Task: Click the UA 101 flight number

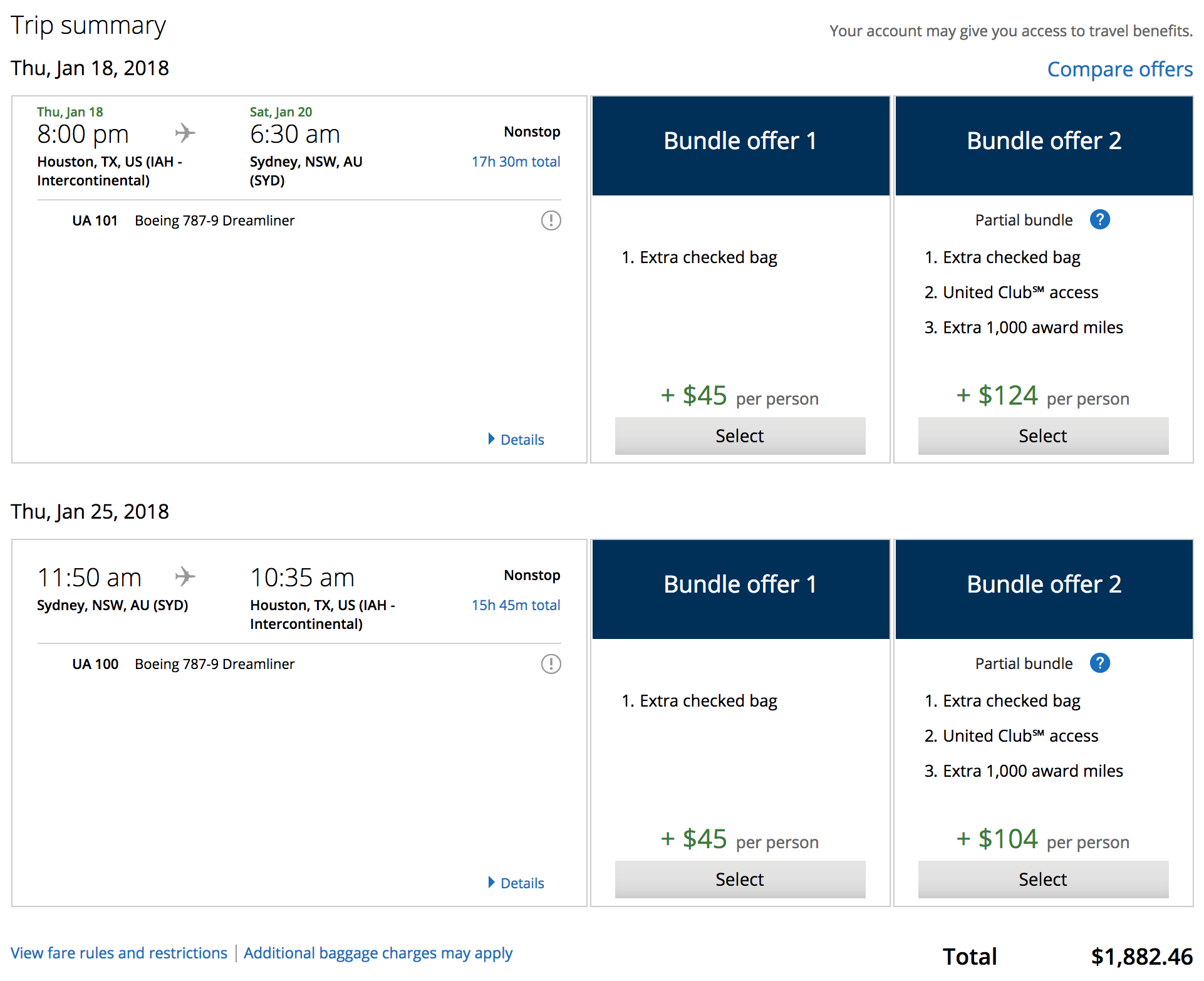Action: point(95,221)
